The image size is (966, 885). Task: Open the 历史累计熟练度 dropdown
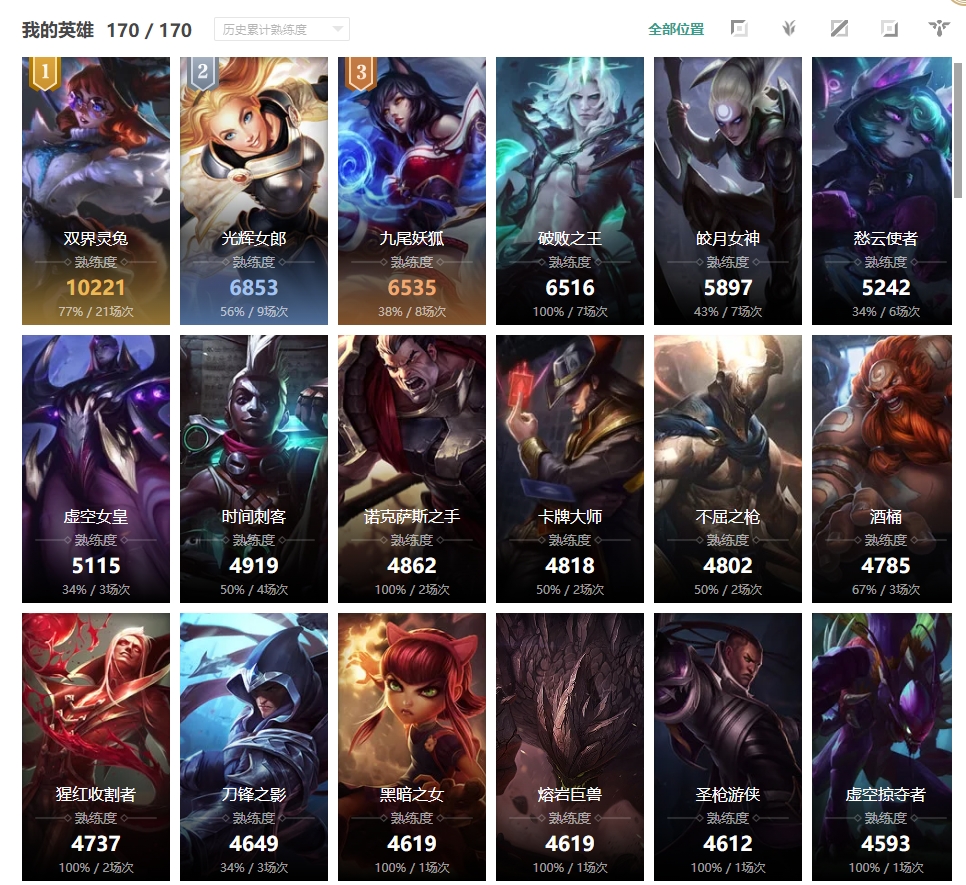(282, 30)
